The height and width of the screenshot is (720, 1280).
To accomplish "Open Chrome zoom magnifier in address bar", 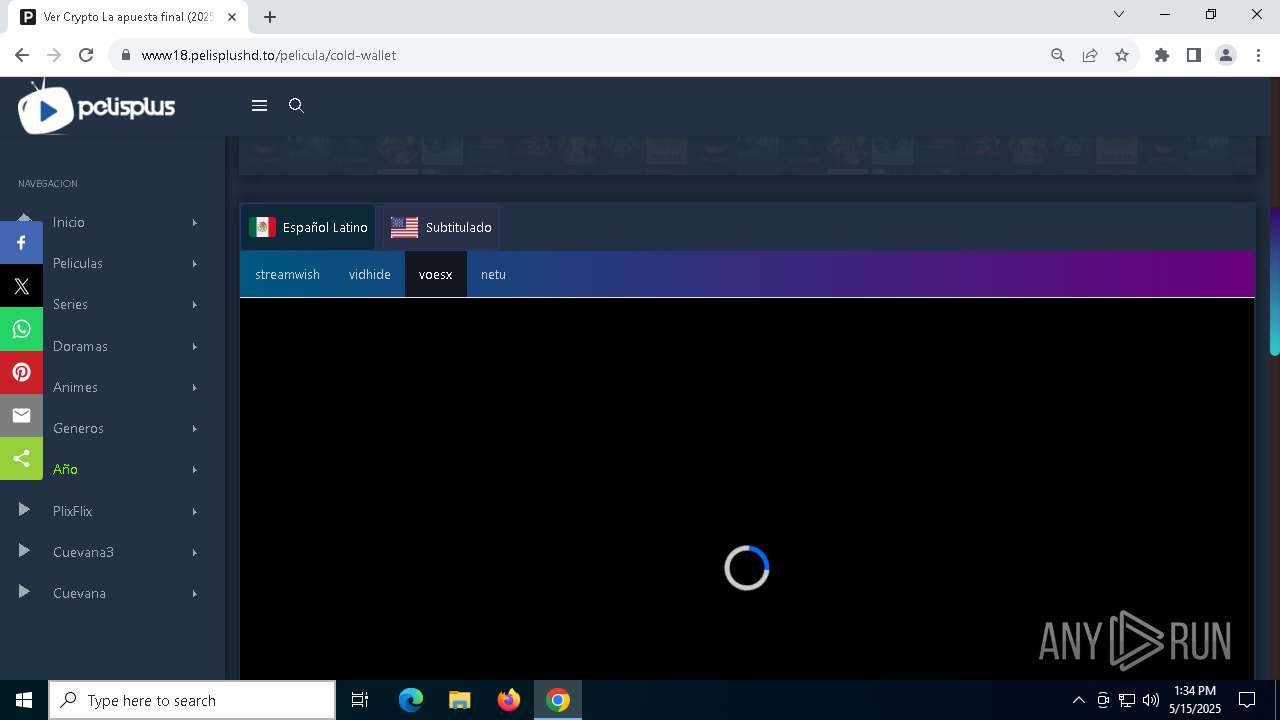I will point(1058,55).
